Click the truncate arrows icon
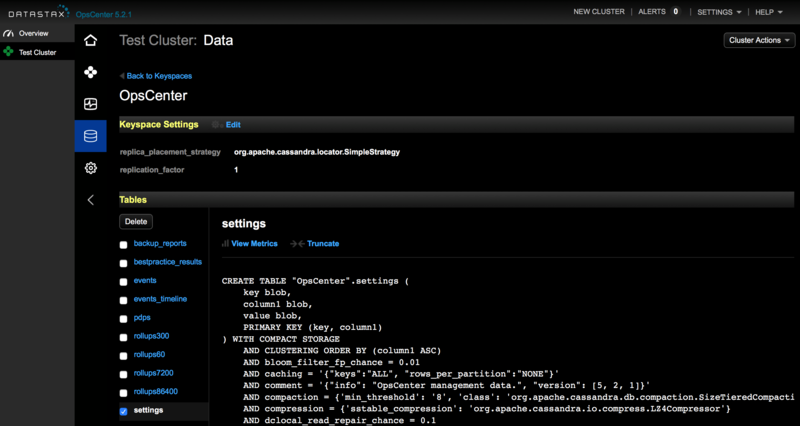The image size is (800, 426). (x=297, y=244)
